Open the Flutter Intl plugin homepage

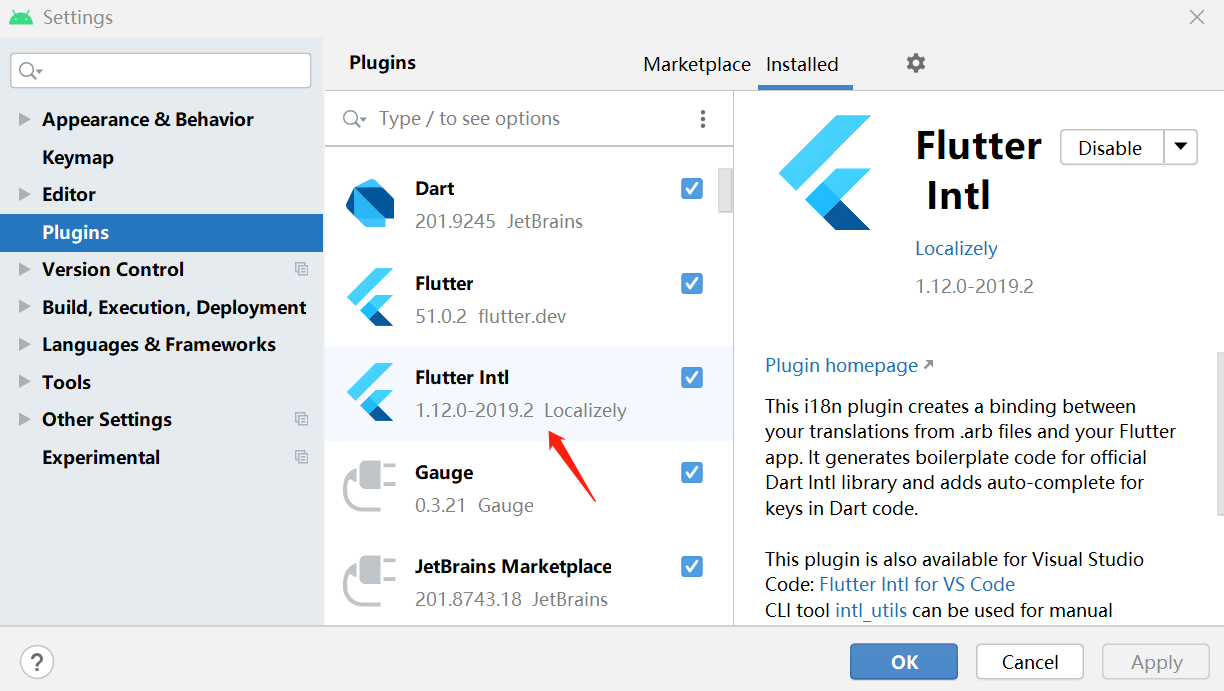[840, 365]
